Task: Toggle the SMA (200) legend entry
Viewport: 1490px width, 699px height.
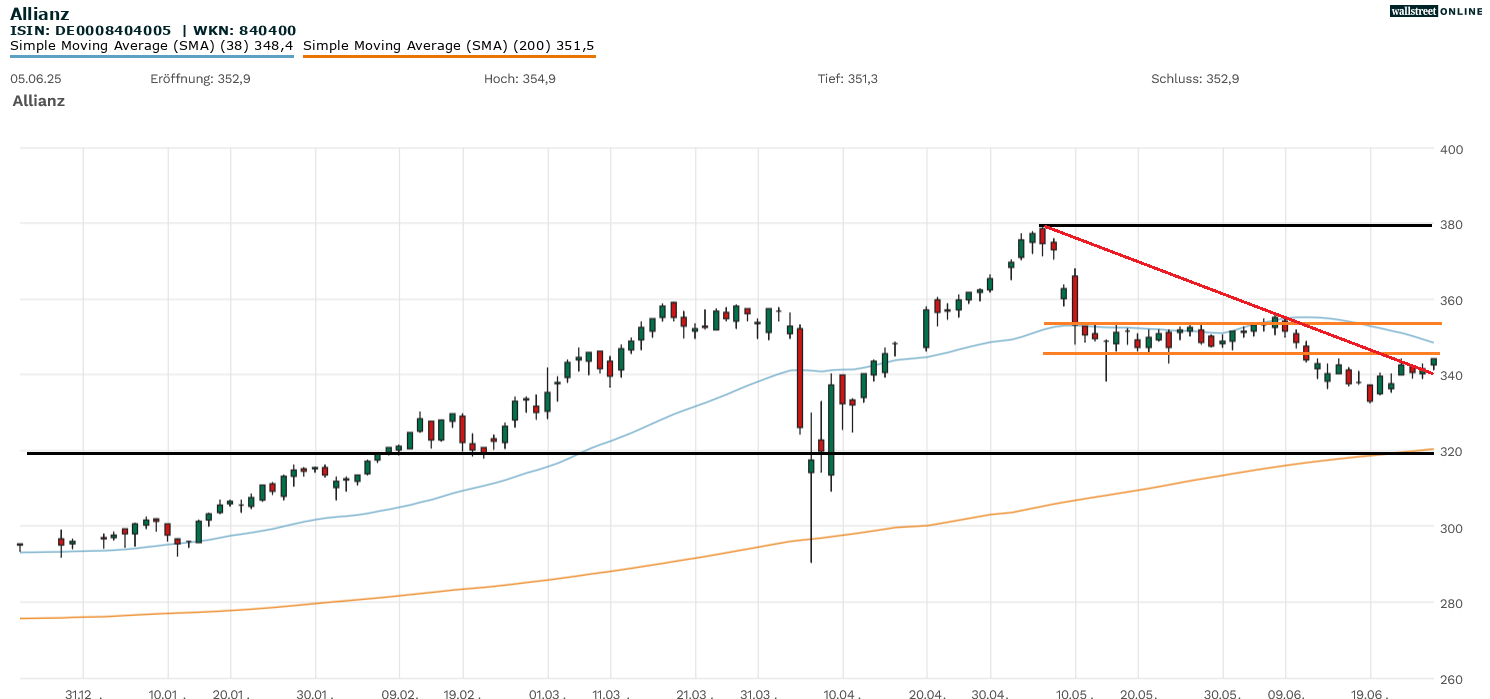Action: click(448, 46)
